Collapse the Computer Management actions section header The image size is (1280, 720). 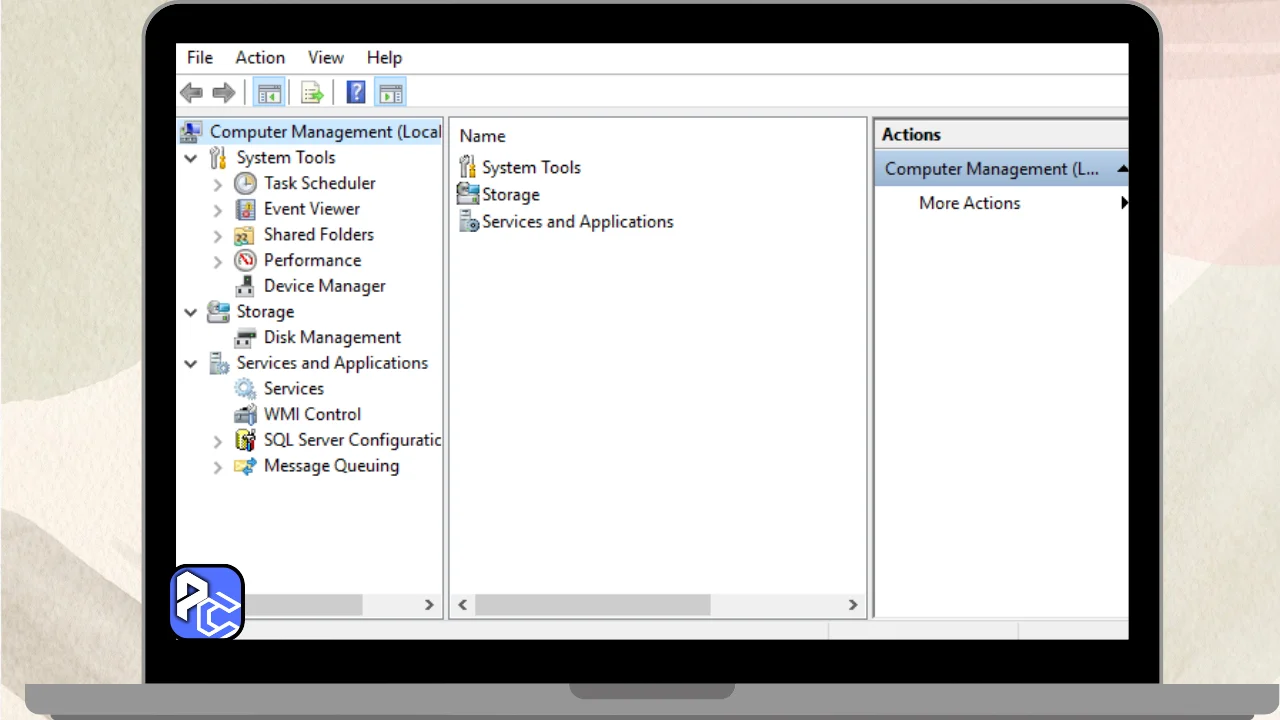1122,169
